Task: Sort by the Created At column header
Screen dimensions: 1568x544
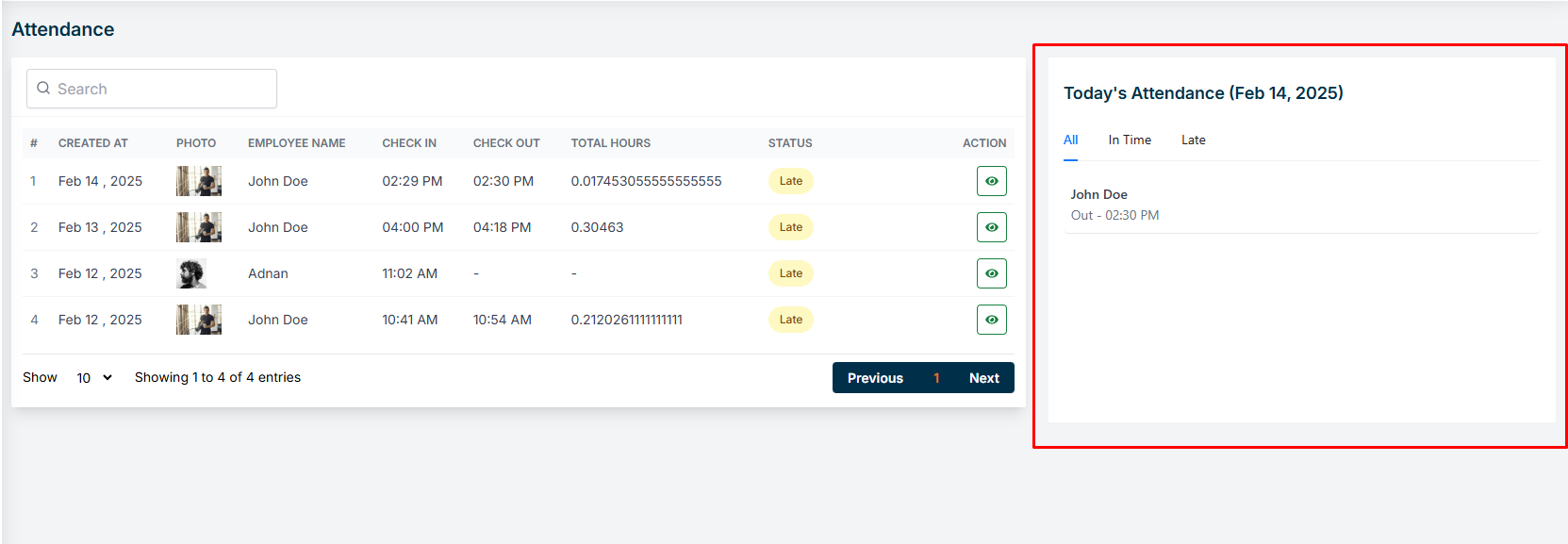Action: [92, 143]
